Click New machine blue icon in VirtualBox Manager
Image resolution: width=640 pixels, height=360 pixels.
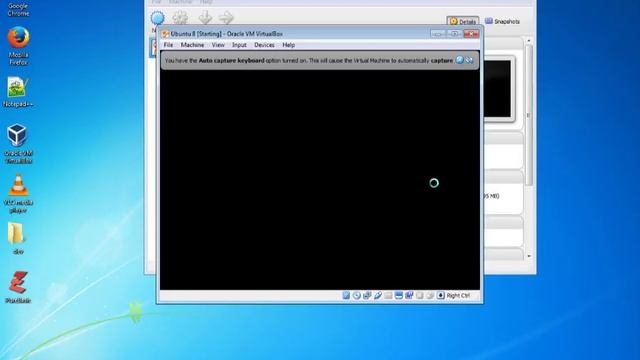[x=158, y=18]
